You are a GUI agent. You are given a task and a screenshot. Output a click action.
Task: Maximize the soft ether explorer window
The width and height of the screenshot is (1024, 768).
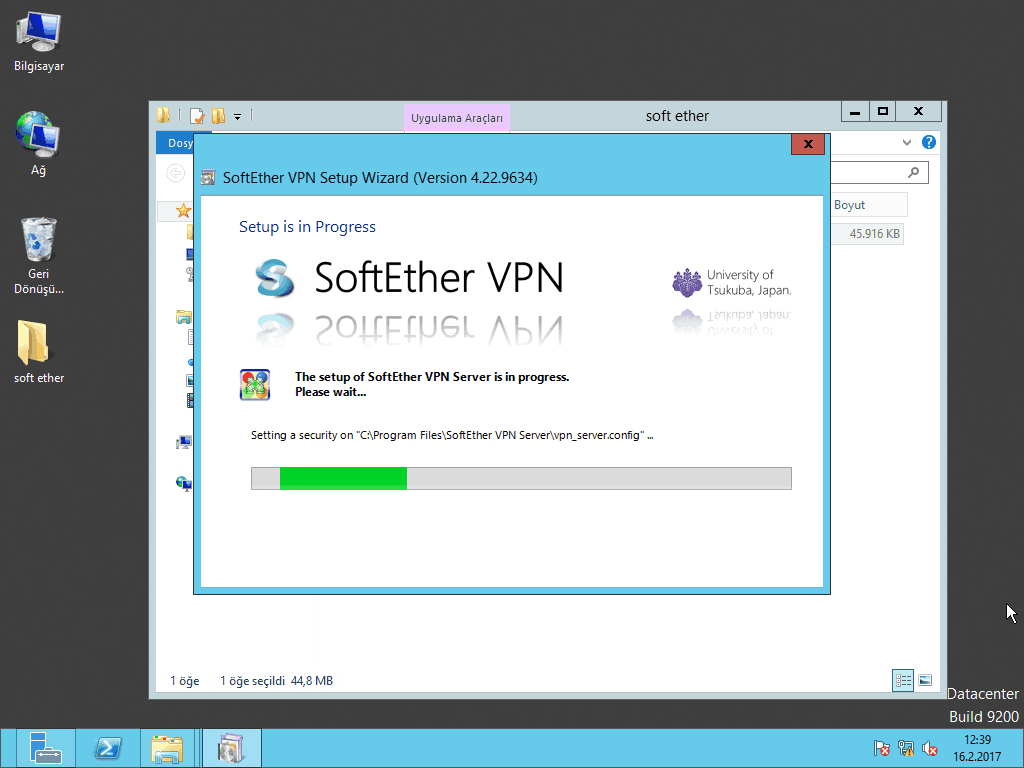[883, 112]
